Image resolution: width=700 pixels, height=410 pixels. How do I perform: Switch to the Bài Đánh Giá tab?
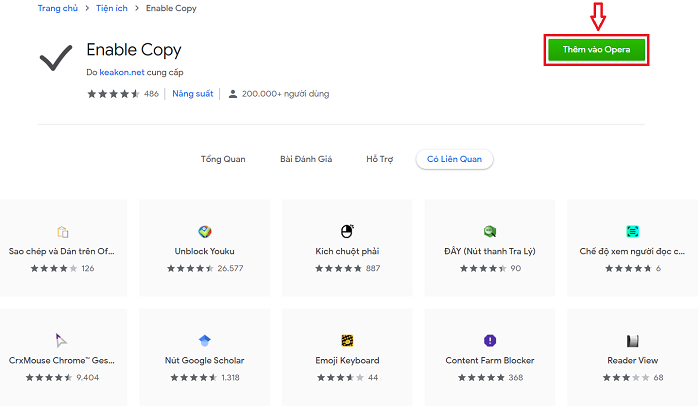[x=306, y=159]
